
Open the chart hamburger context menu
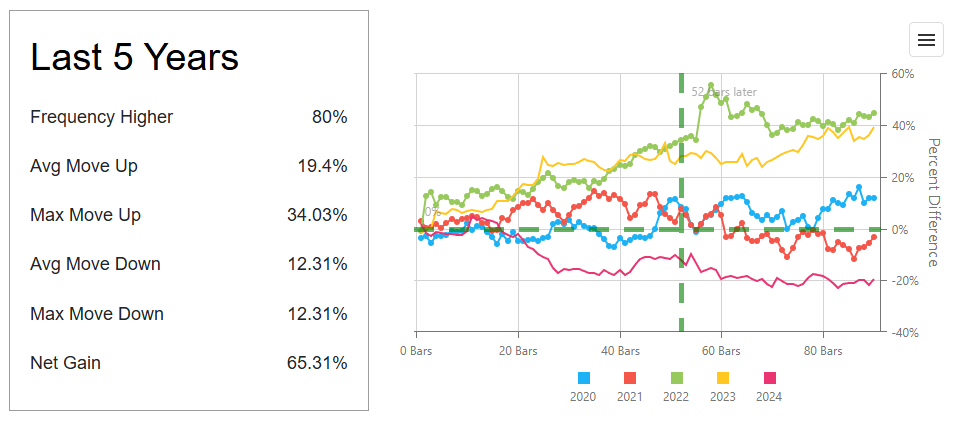pyautogui.click(x=926, y=39)
